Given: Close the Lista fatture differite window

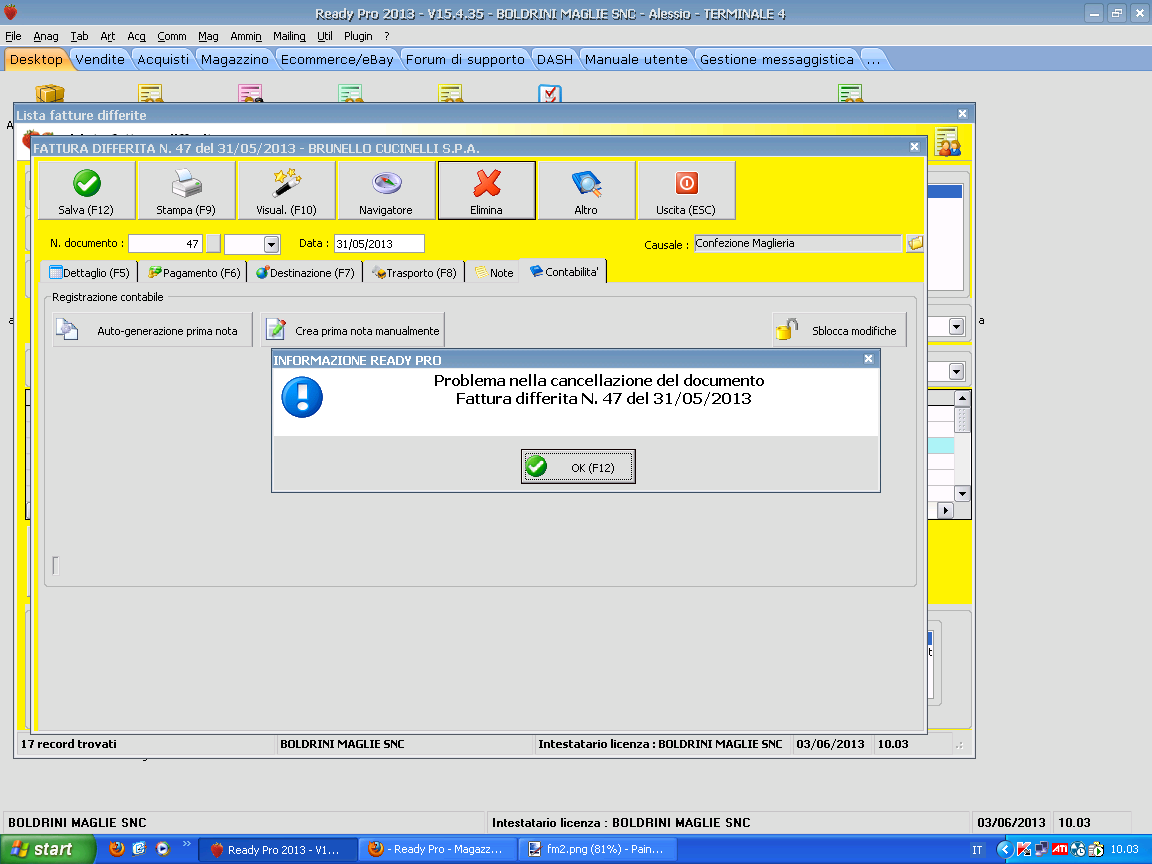Looking at the screenshot, I should click(962, 114).
